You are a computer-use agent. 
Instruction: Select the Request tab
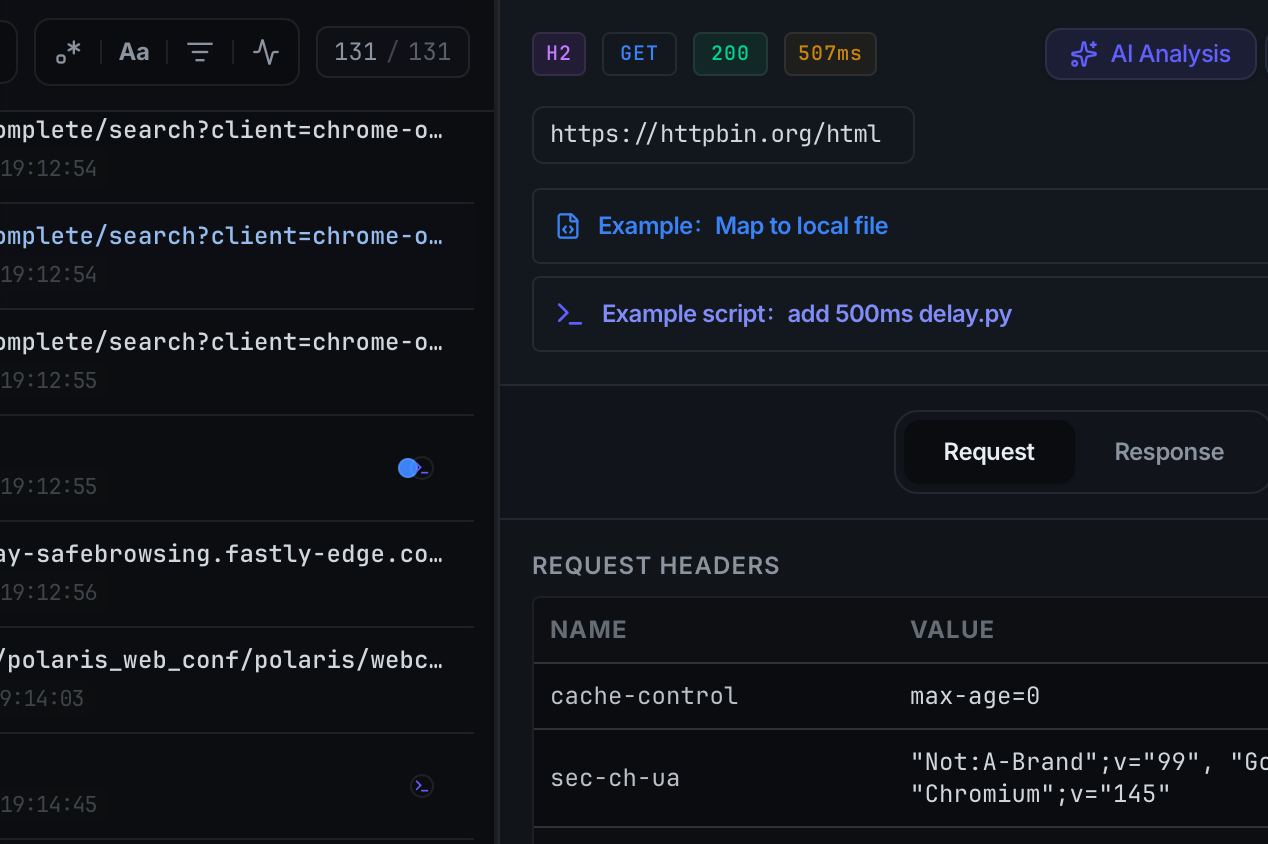tap(988, 452)
